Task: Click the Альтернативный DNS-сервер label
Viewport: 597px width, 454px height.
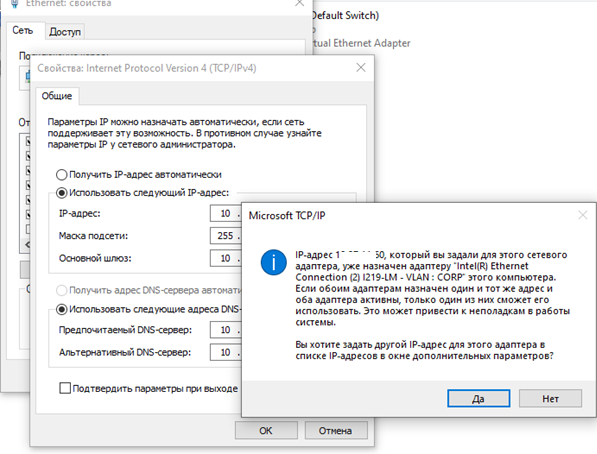Action: point(125,352)
